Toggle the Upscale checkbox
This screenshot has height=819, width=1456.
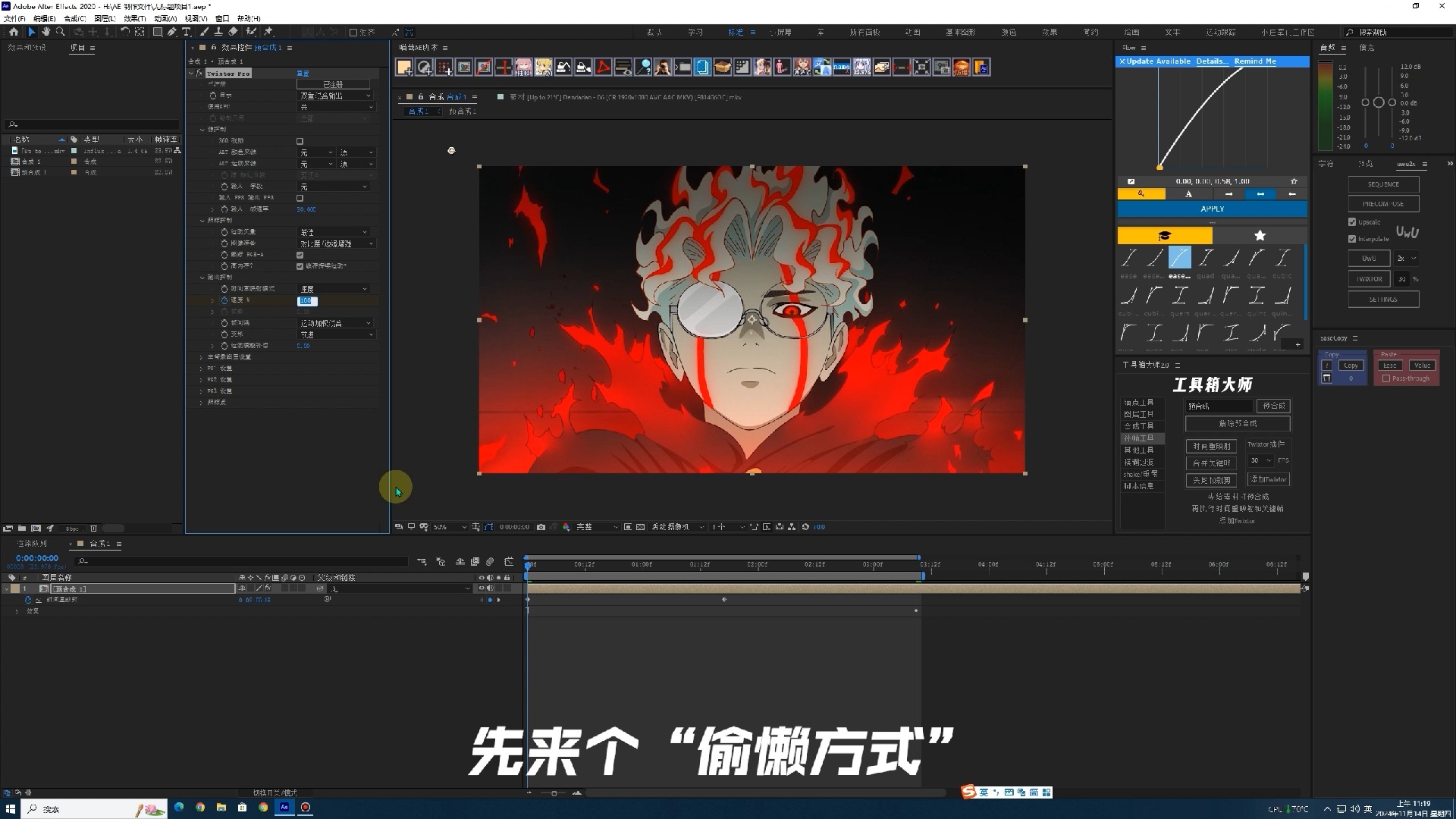click(x=1352, y=222)
